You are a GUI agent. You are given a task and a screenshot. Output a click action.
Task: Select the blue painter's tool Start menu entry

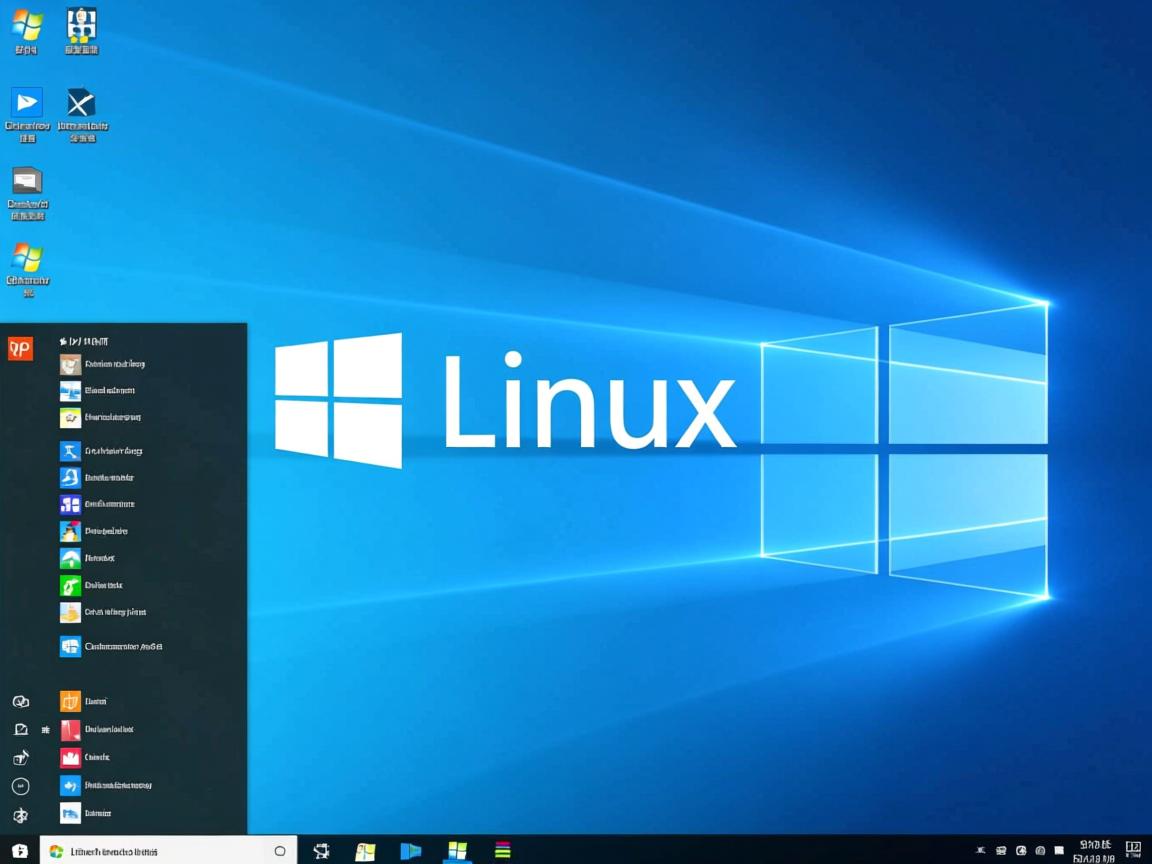point(70,451)
